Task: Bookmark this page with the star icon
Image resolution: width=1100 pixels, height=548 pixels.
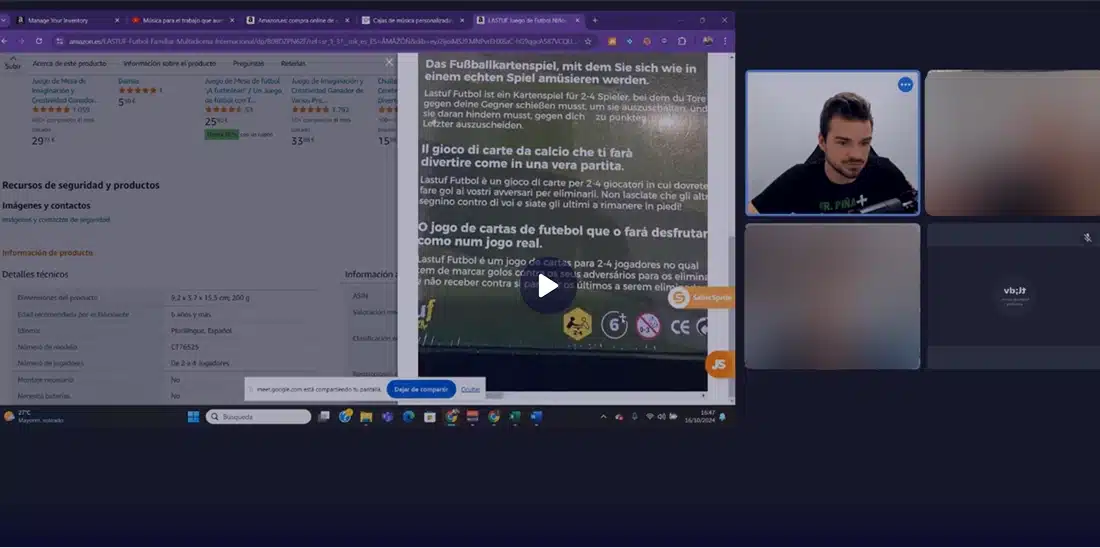Action: [x=588, y=41]
